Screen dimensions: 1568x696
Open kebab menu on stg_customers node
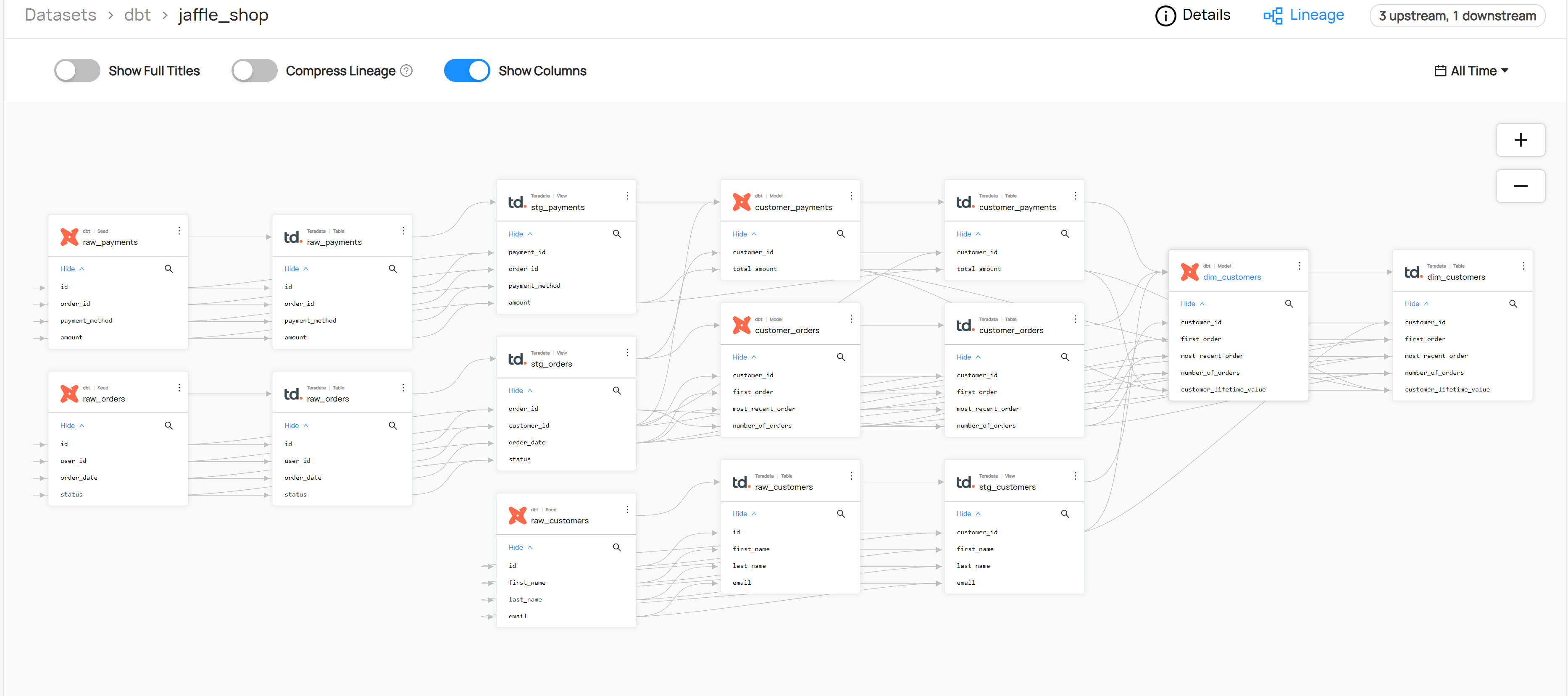[1075, 476]
